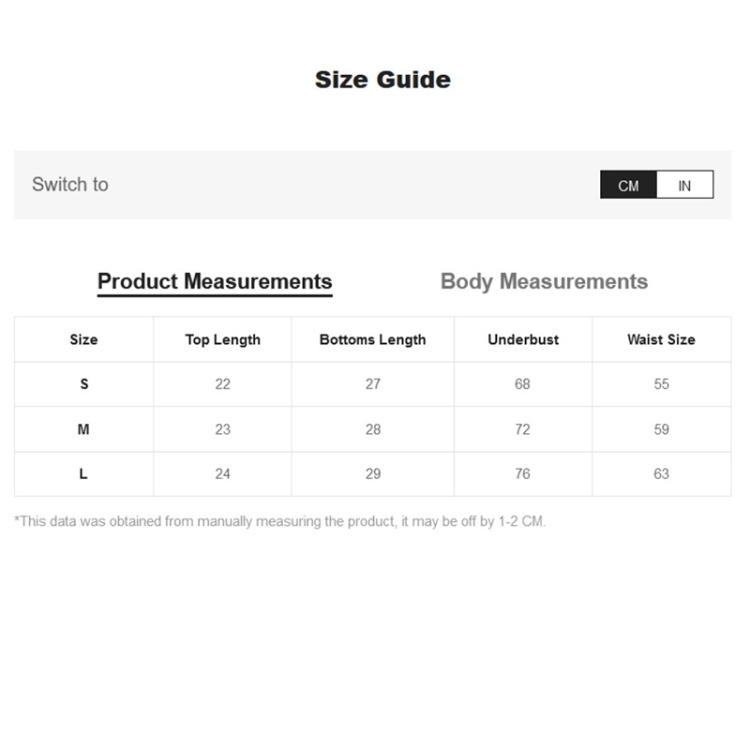Click the manual measurement disclaimer note
The image size is (750, 750).
pyautogui.click(x=280, y=521)
